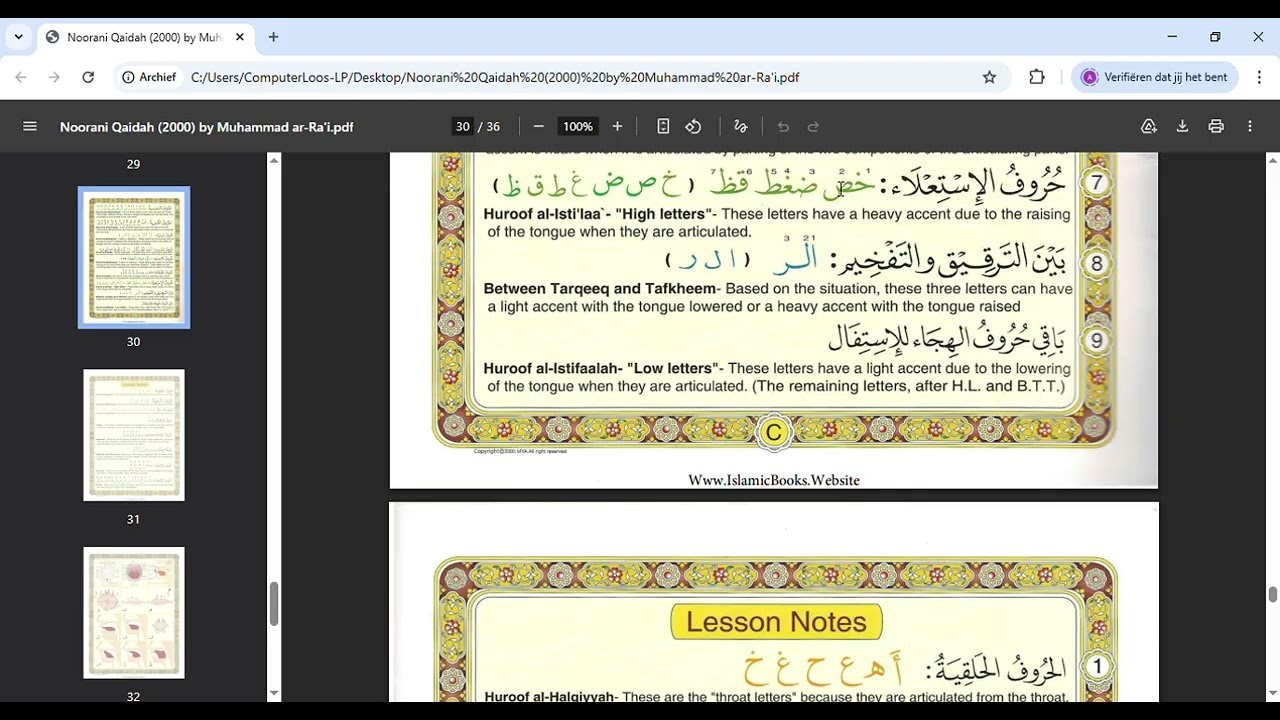Reload the current page
Image resolution: width=1280 pixels, height=720 pixels.
point(88,77)
